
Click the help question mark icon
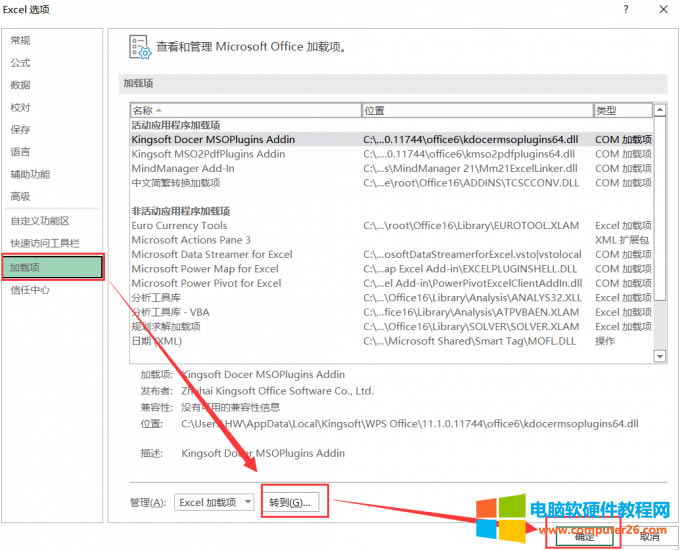pyautogui.click(x=623, y=9)
